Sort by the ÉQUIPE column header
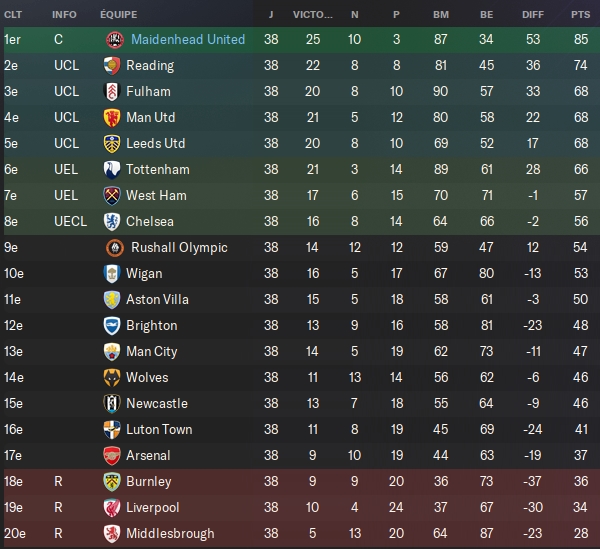Screen dimensions: 600x549 (x=119, y=15)
